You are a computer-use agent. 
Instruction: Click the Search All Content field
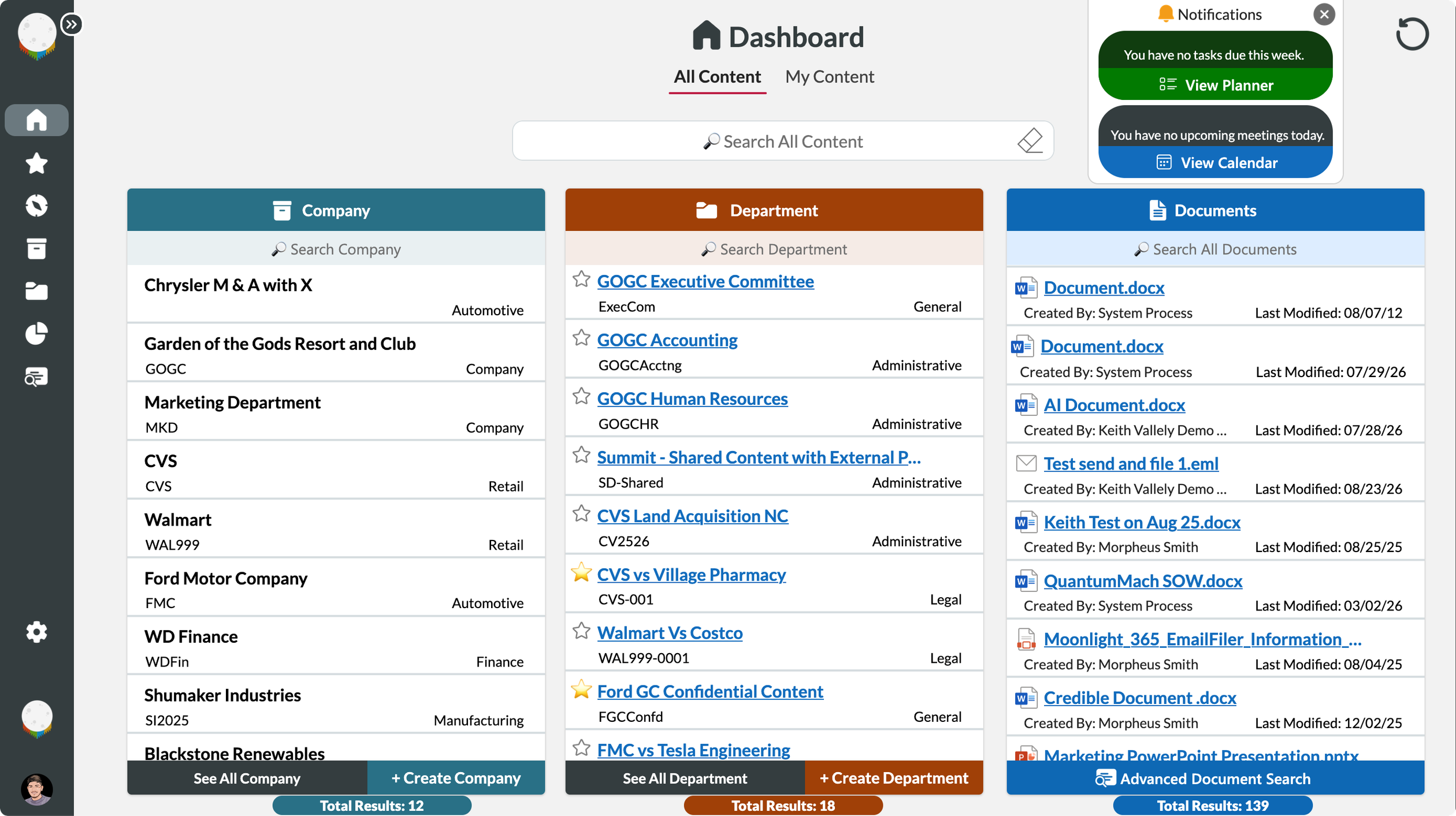(783, 141)
